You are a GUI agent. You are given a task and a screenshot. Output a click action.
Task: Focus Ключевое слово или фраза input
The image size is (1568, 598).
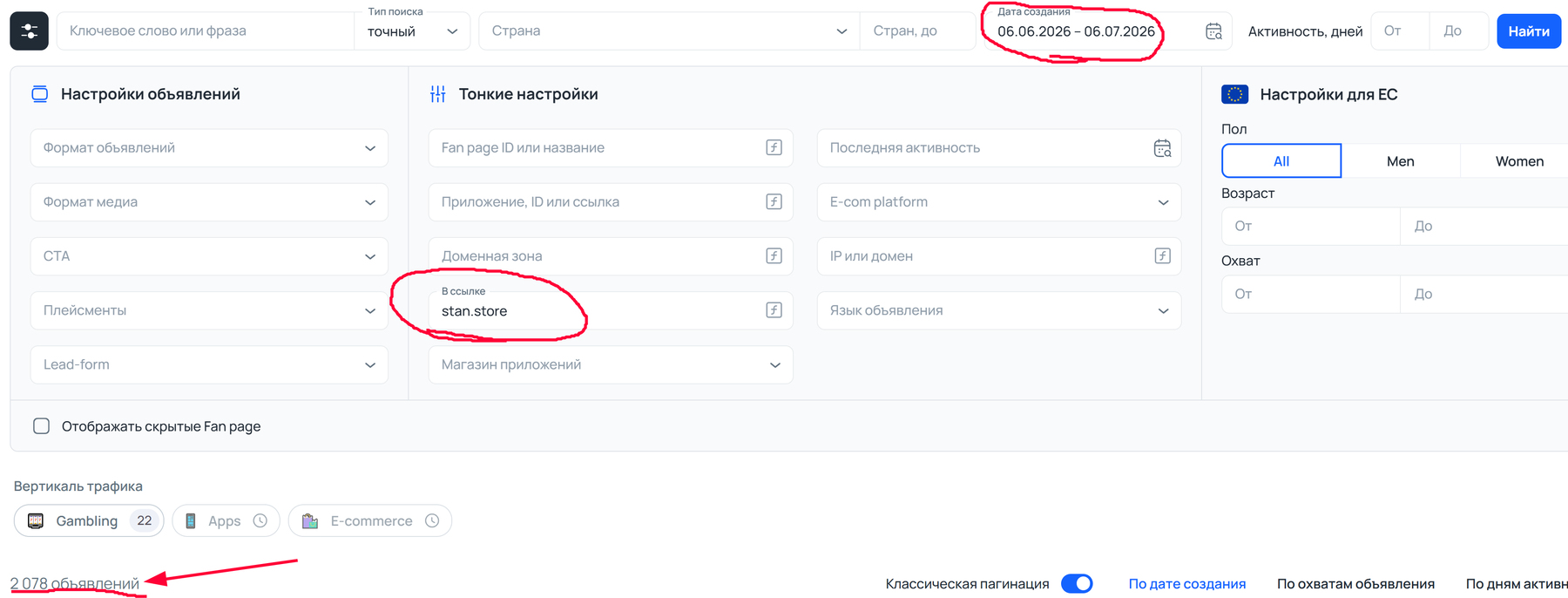pos(206,31)
